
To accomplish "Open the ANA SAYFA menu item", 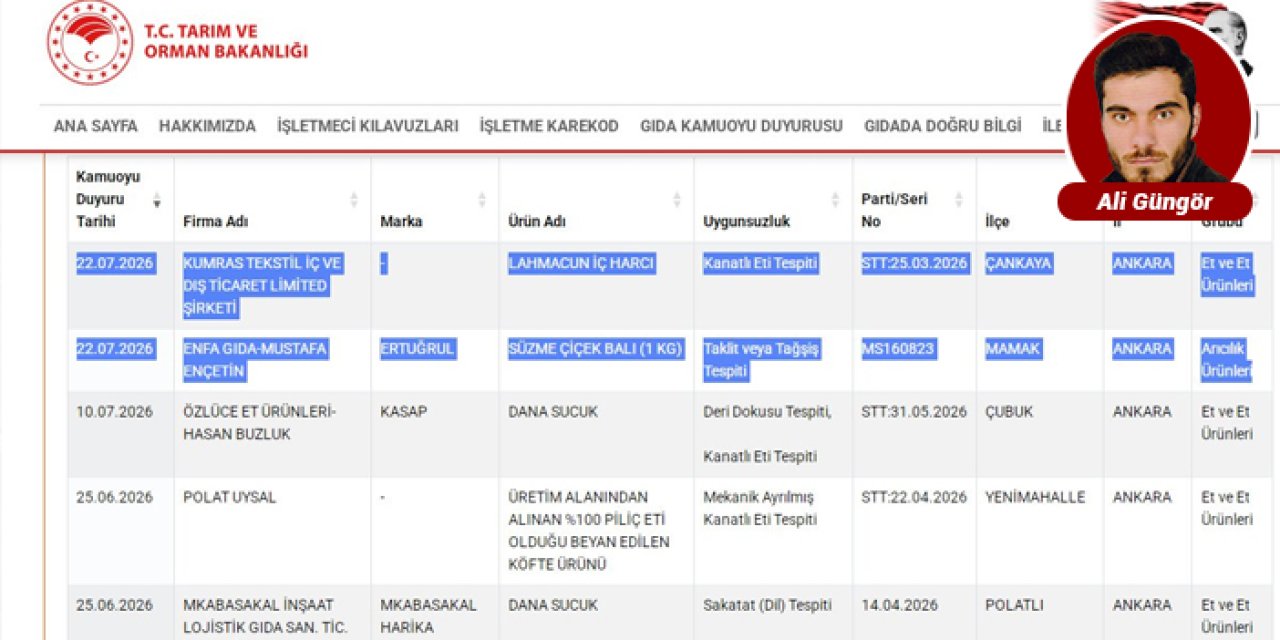I will tap(96, 126).
